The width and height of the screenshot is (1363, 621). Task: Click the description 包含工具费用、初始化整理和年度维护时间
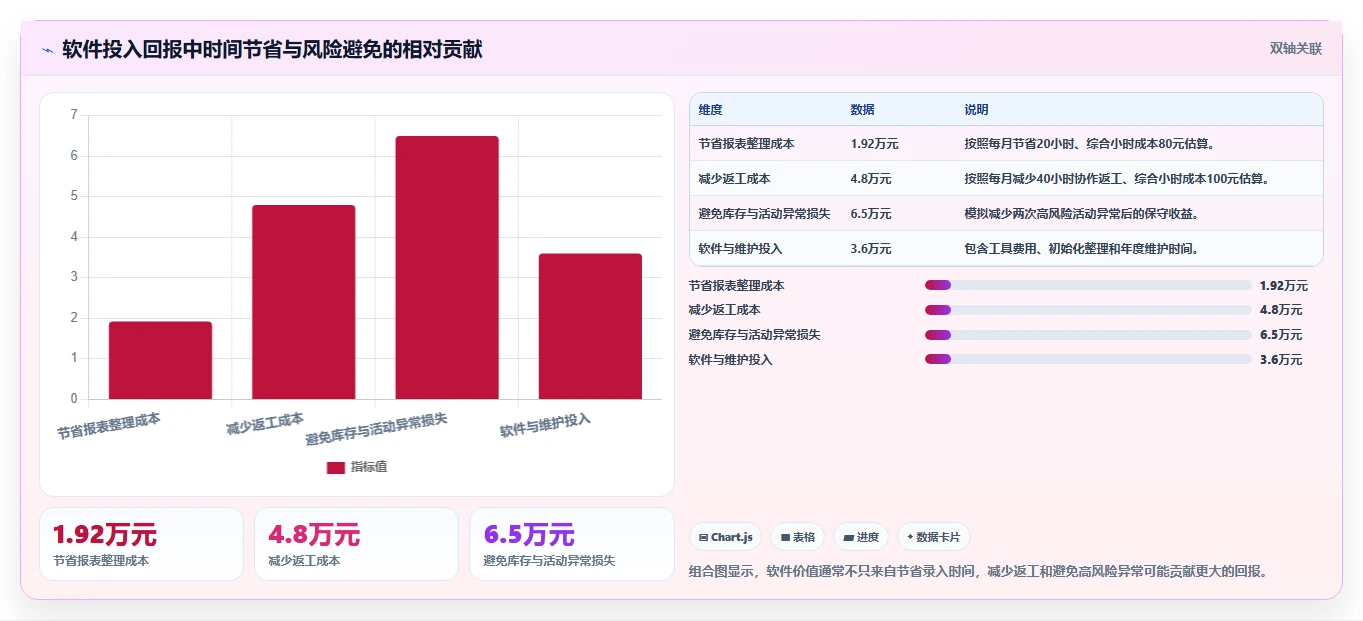pyautogui.click(x=1082, y=249)
